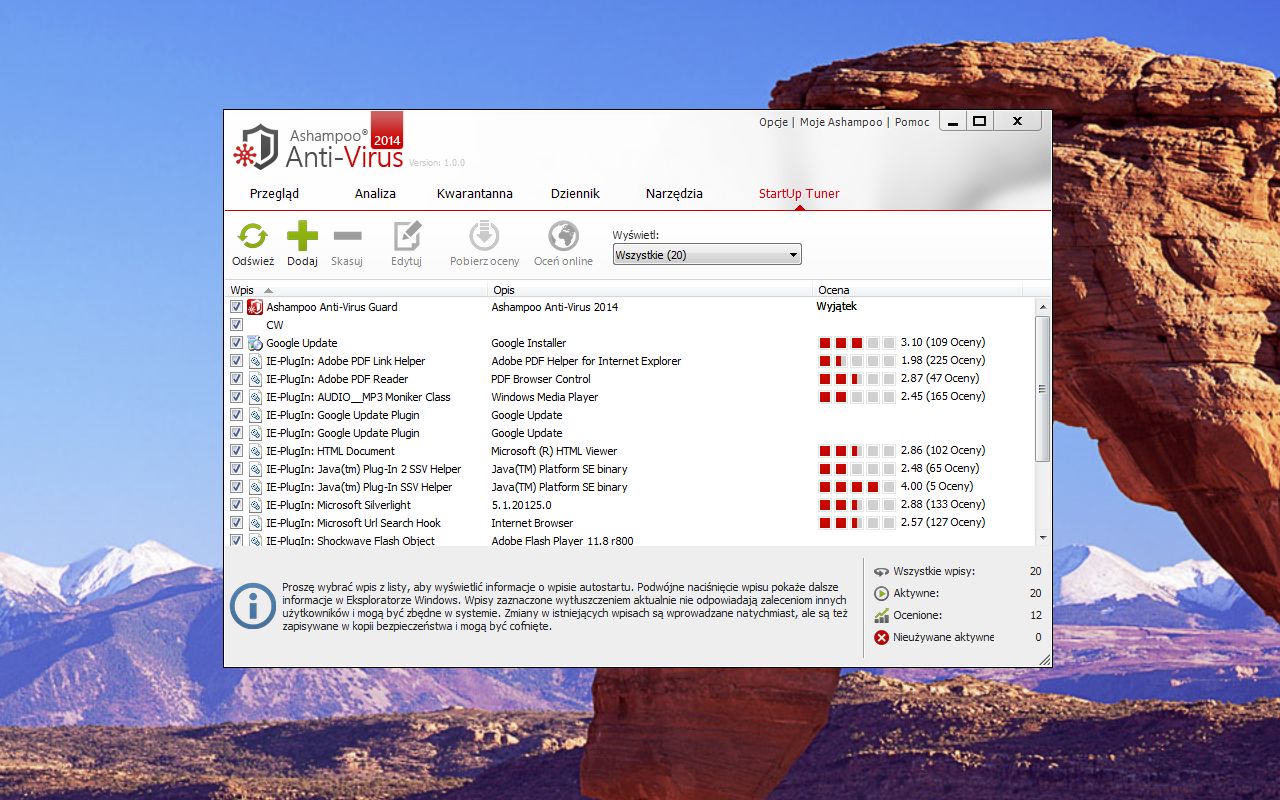
Task: Open the Kwarantanna tab
Action: (475, 194)
